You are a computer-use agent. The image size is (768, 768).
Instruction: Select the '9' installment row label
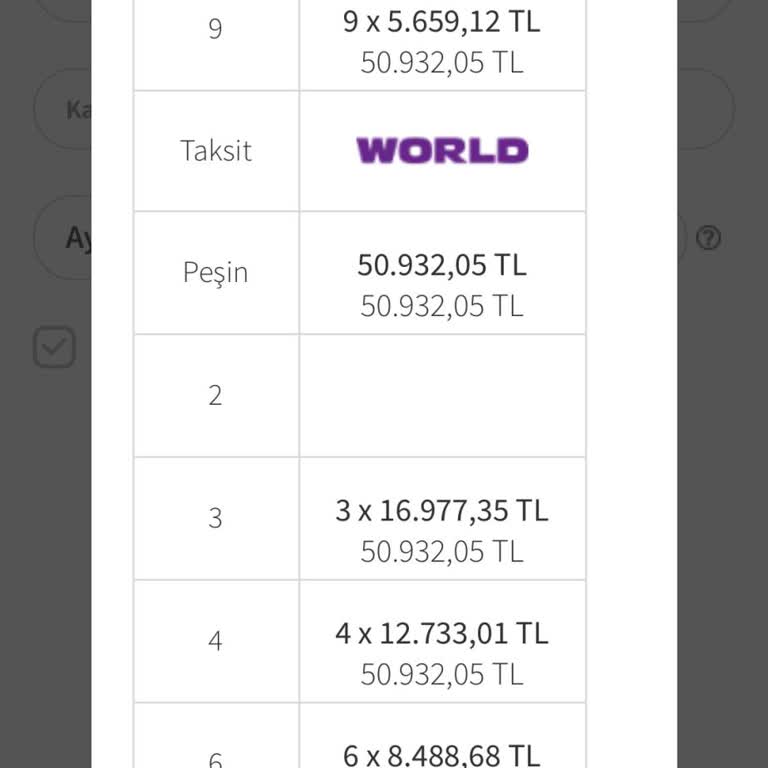point(216,28)
